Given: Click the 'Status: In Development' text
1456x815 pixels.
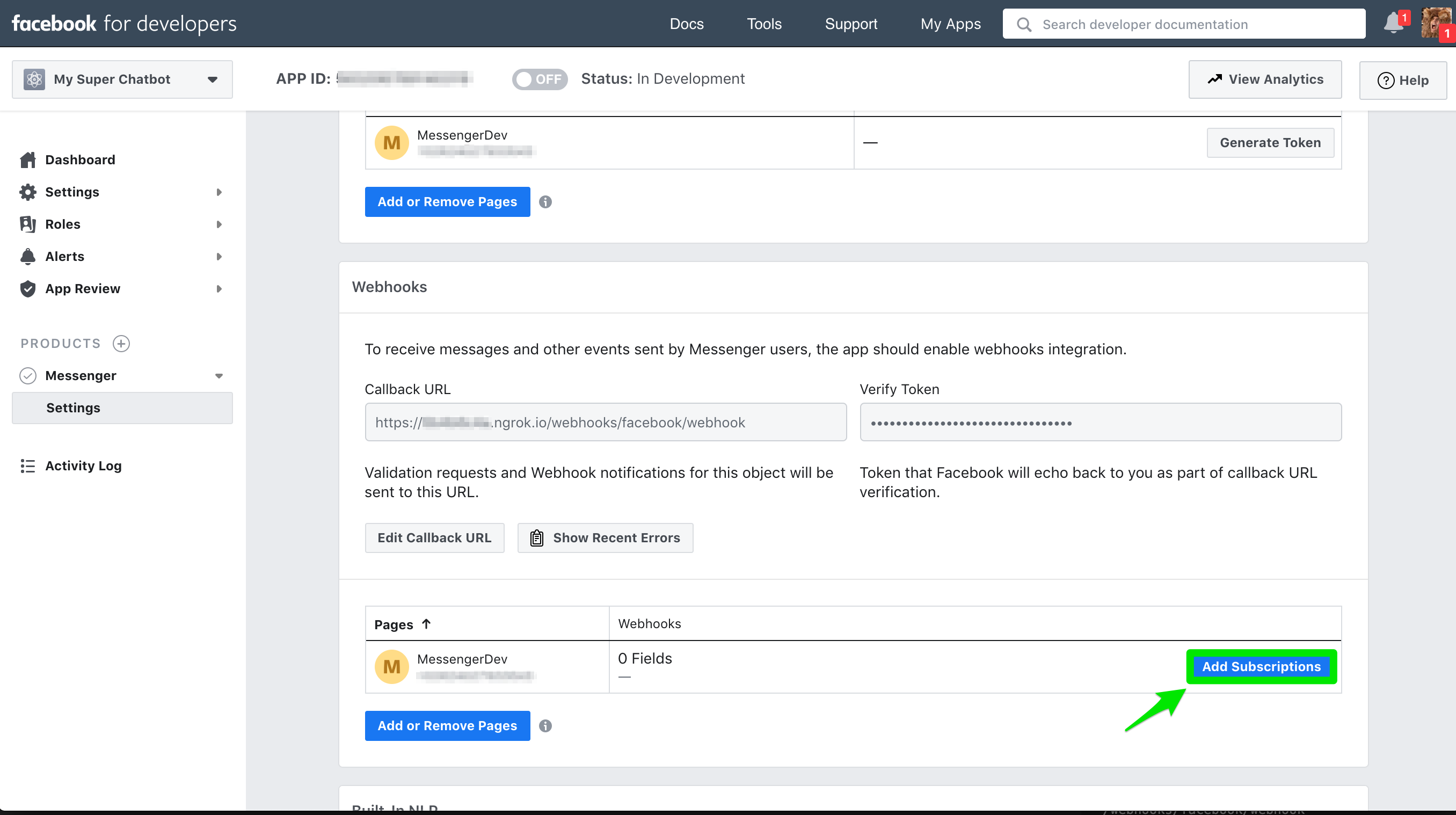Looking at the screenshot, I should pos(663,78).
